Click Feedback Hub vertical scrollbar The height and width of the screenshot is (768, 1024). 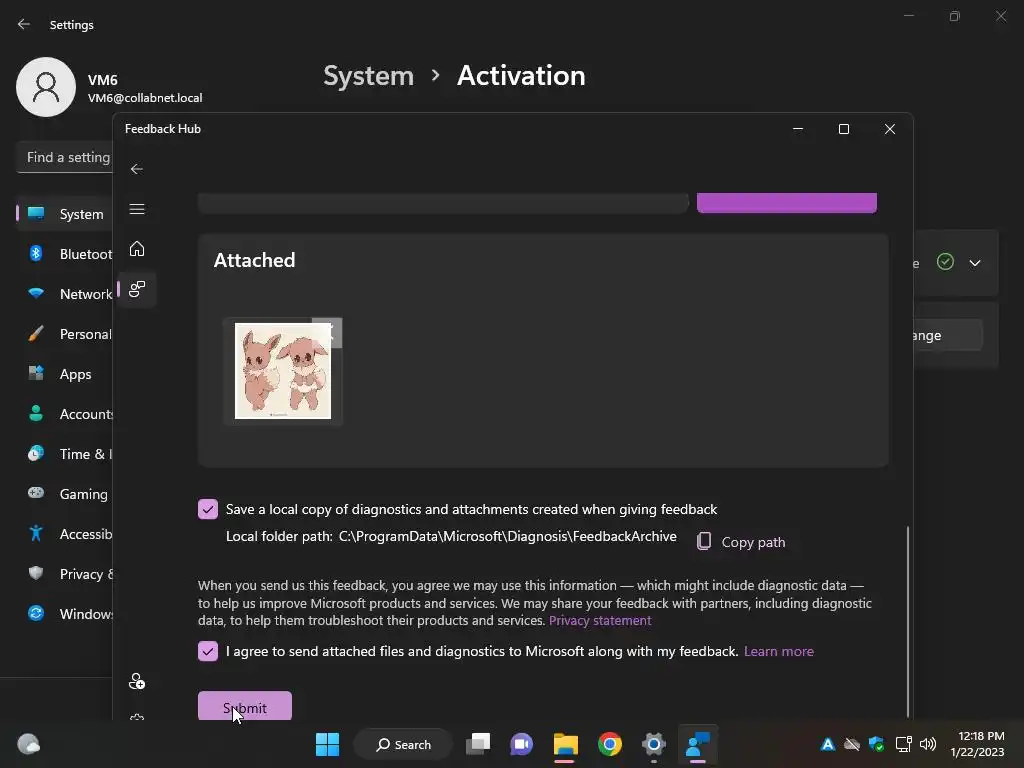click(907, 620)
